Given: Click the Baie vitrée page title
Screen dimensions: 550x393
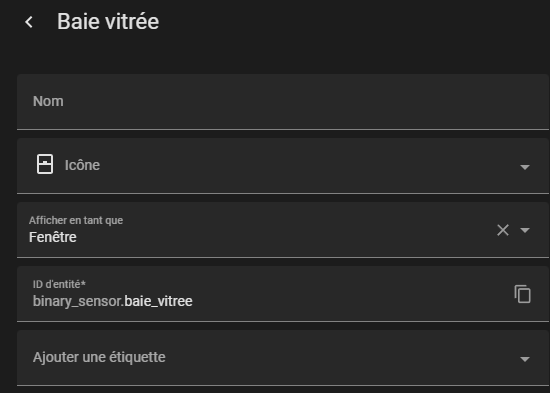Looking at the screenshot, I should 108,22.
